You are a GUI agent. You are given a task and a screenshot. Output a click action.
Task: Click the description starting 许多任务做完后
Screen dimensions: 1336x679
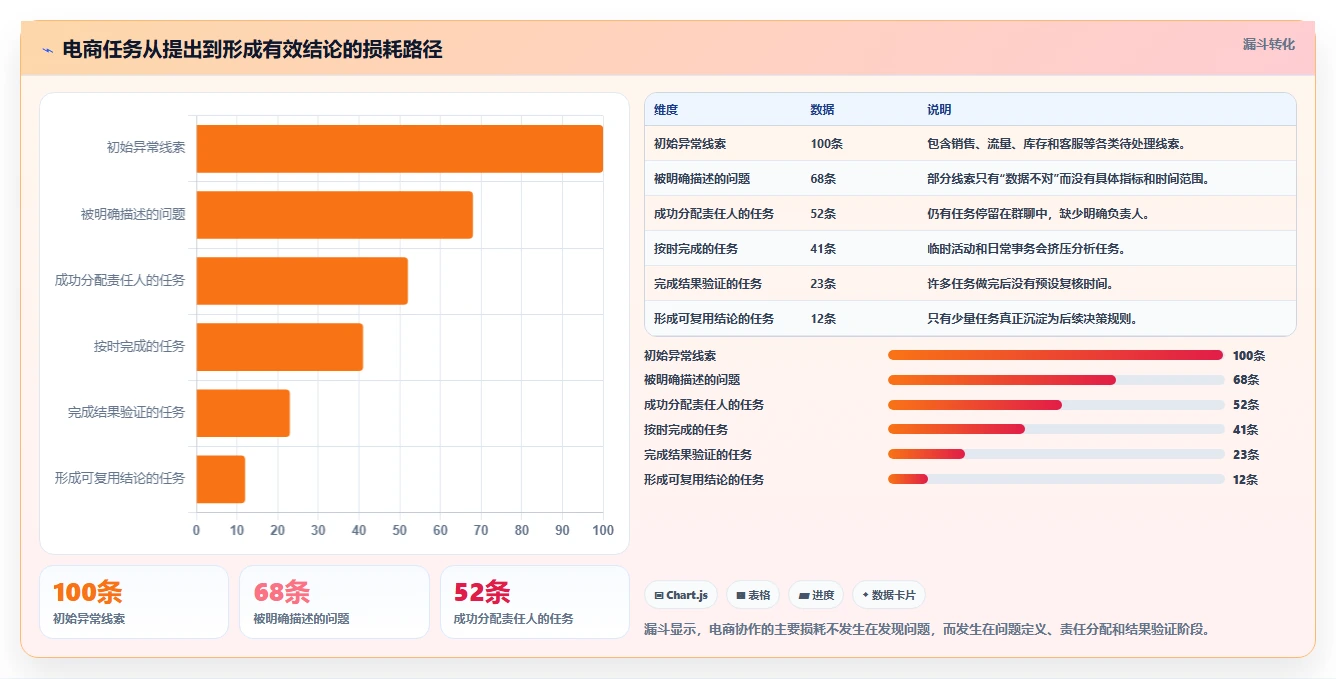[1020, 284]
